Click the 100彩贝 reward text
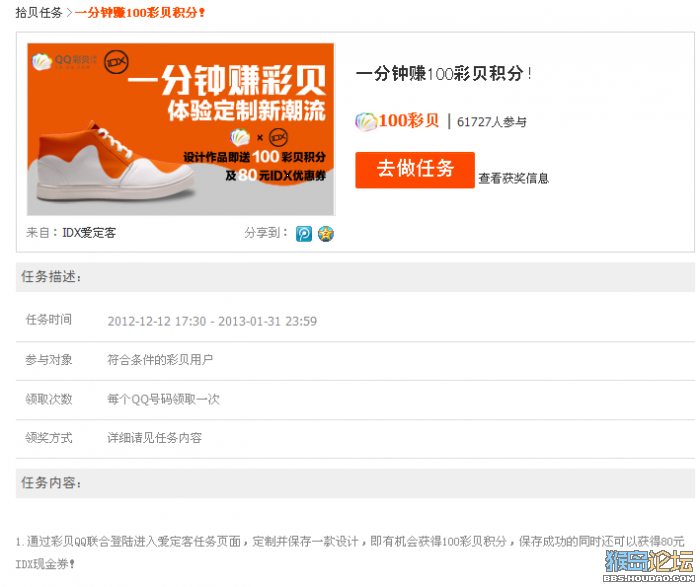Image resolution: width=700 pixels, height=587 pixels. tap(408, 121)
